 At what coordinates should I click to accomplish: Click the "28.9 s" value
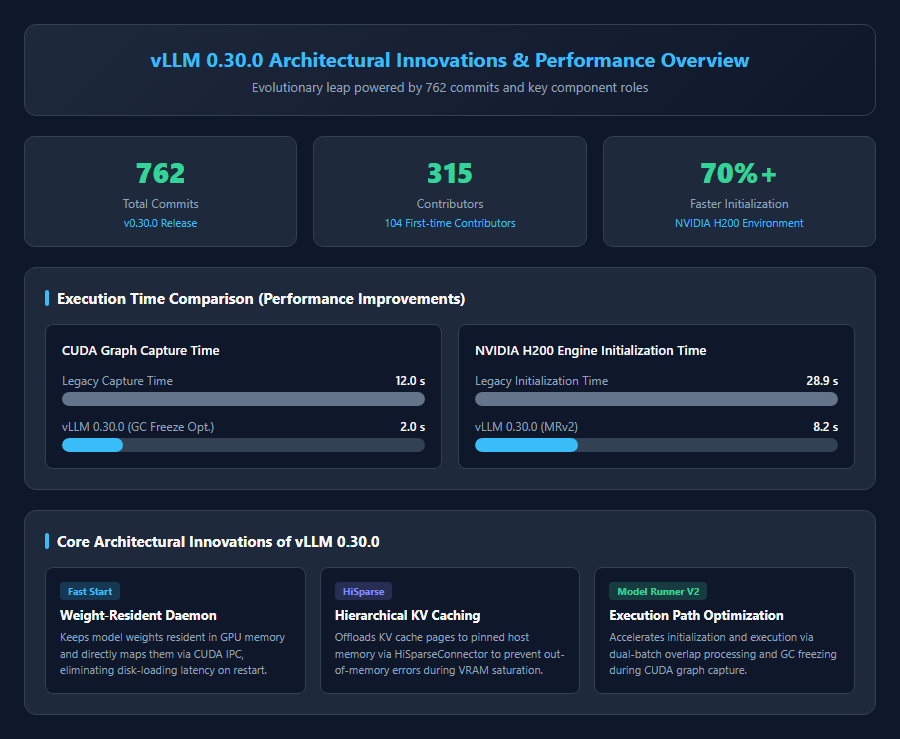(822, 381)
